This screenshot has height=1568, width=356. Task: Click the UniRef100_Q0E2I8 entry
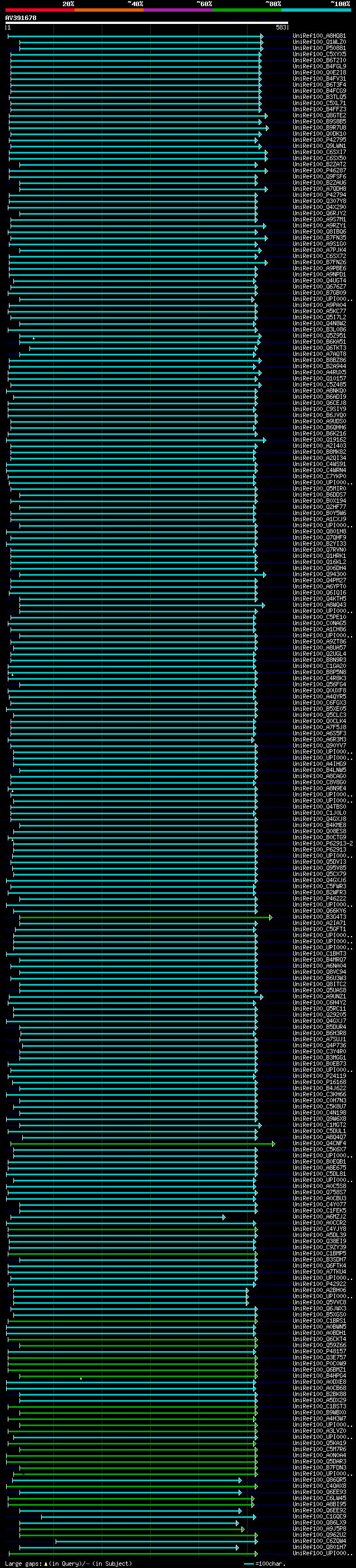point(319,72)
